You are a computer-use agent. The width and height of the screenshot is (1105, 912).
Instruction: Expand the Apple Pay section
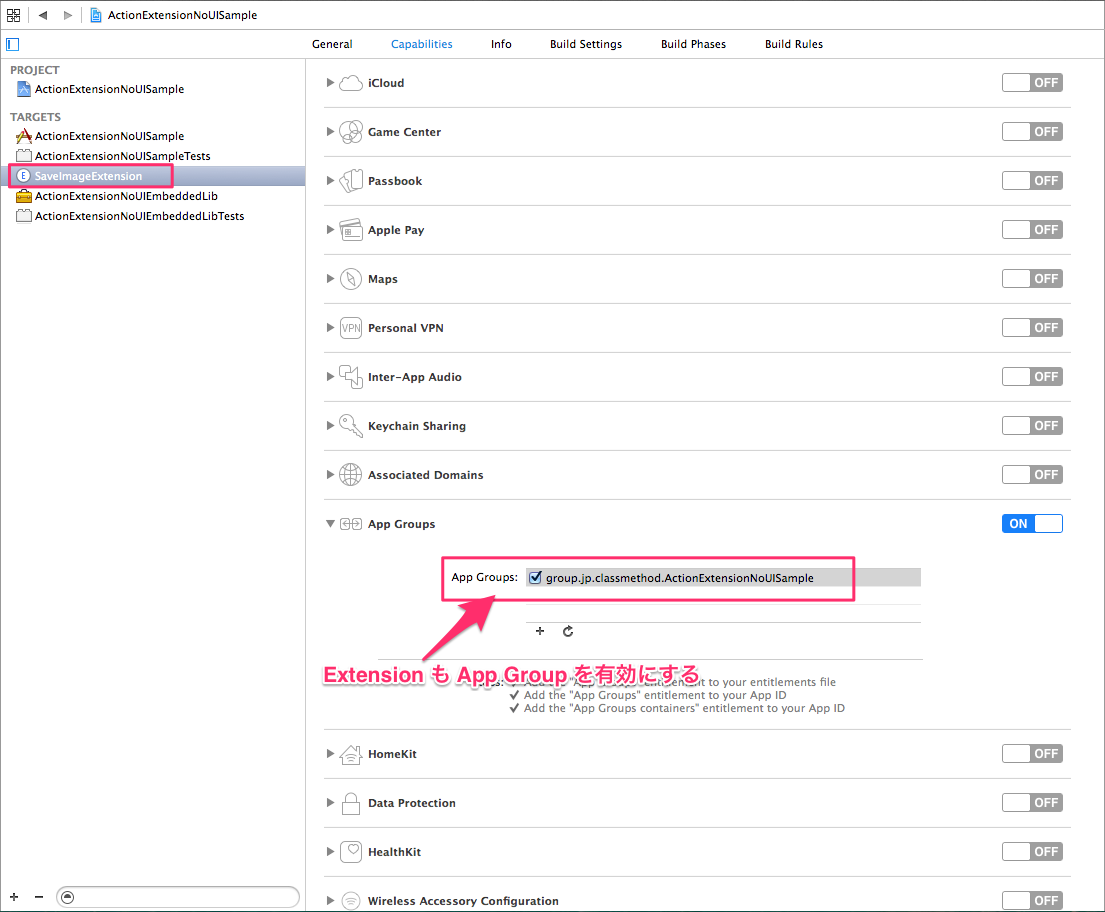[330, 230]
